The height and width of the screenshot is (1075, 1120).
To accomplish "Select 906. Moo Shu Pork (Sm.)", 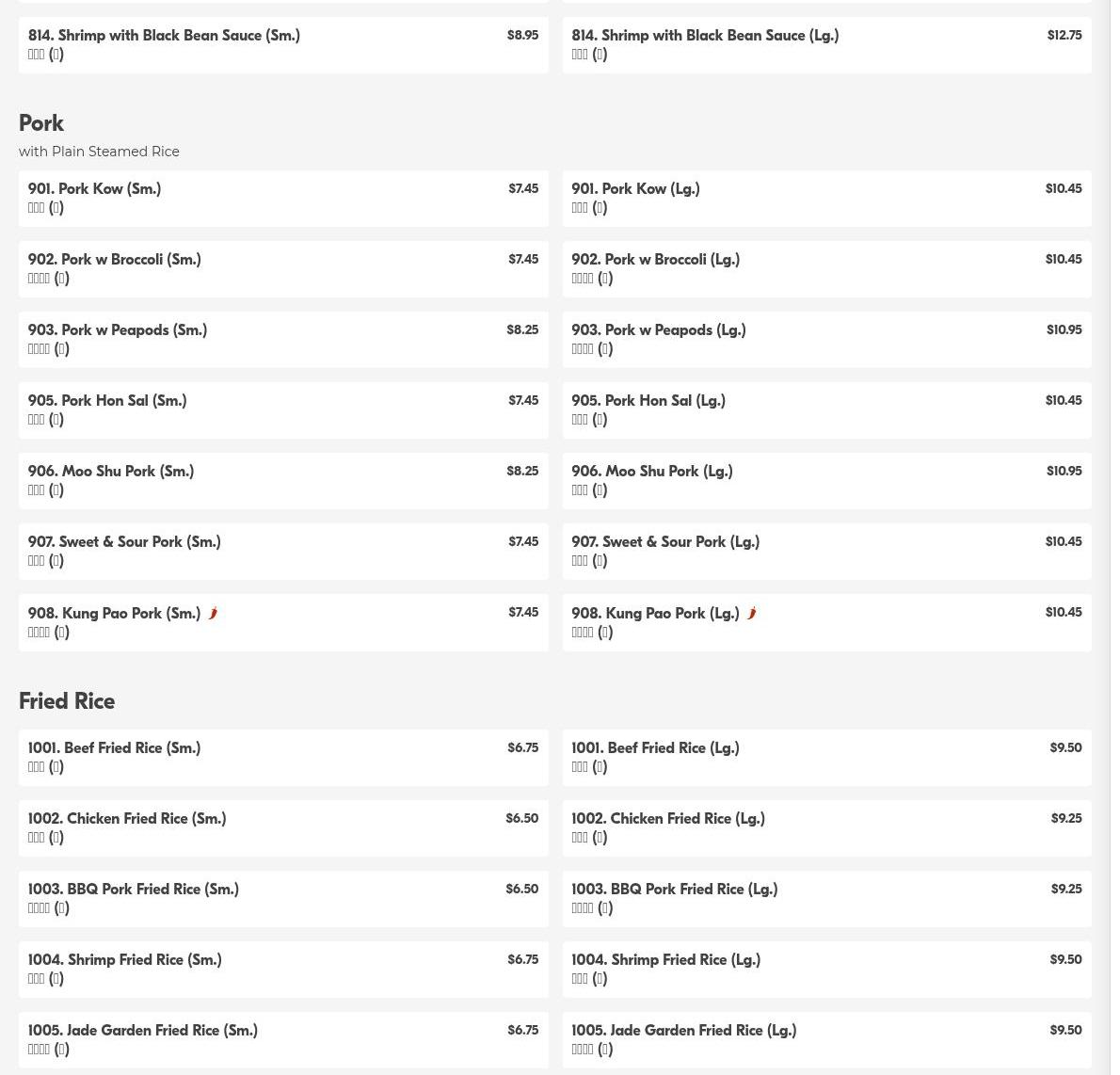I will point(283,481).
